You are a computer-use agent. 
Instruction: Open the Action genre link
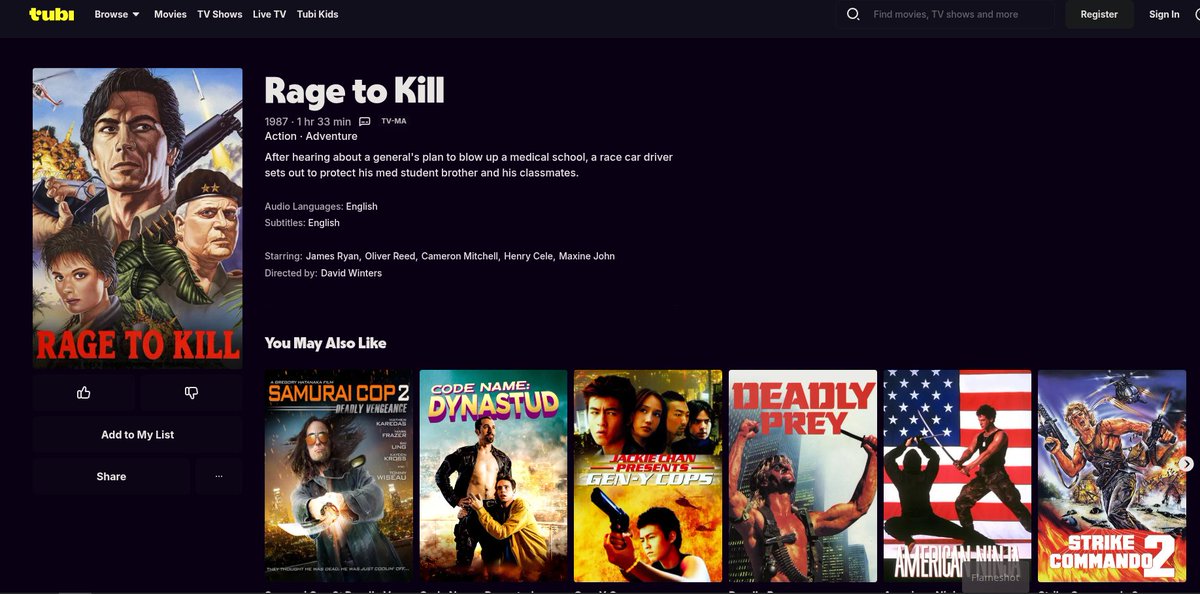281,136
